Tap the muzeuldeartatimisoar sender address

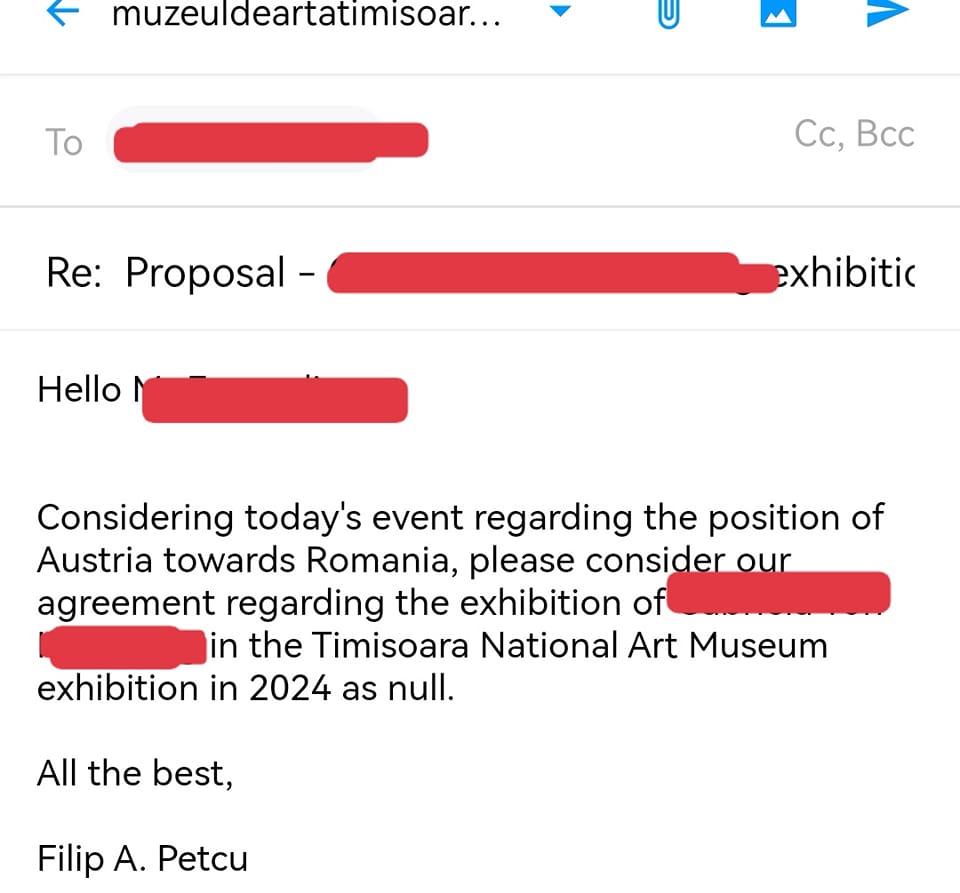[x=306, y=15]
